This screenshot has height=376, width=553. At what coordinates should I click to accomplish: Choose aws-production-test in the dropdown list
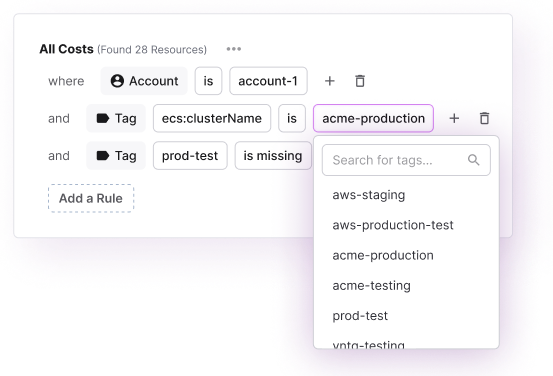(x=393, y=225)
